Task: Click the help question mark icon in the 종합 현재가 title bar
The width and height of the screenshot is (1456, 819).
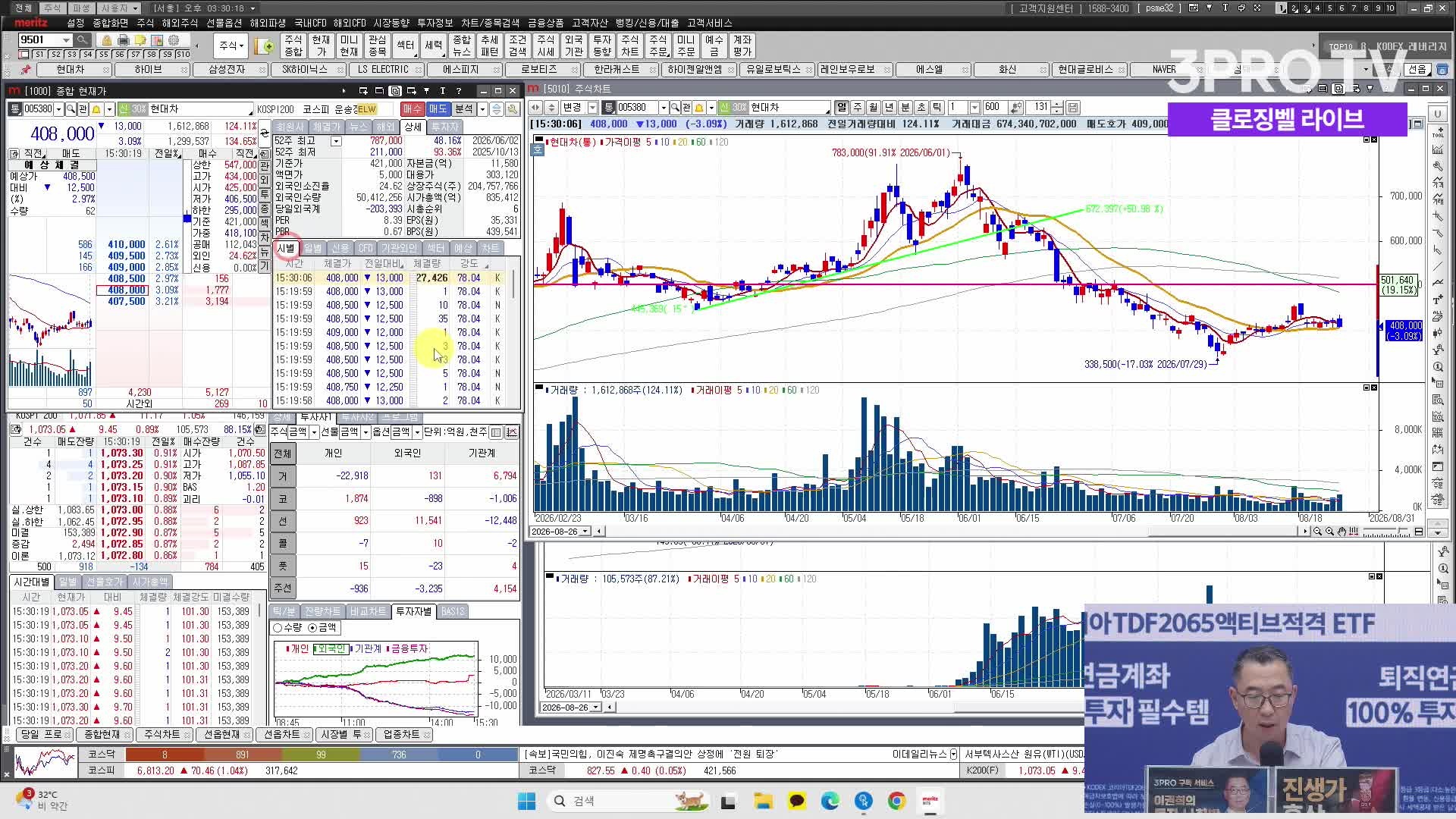Action: click(459, 91)
